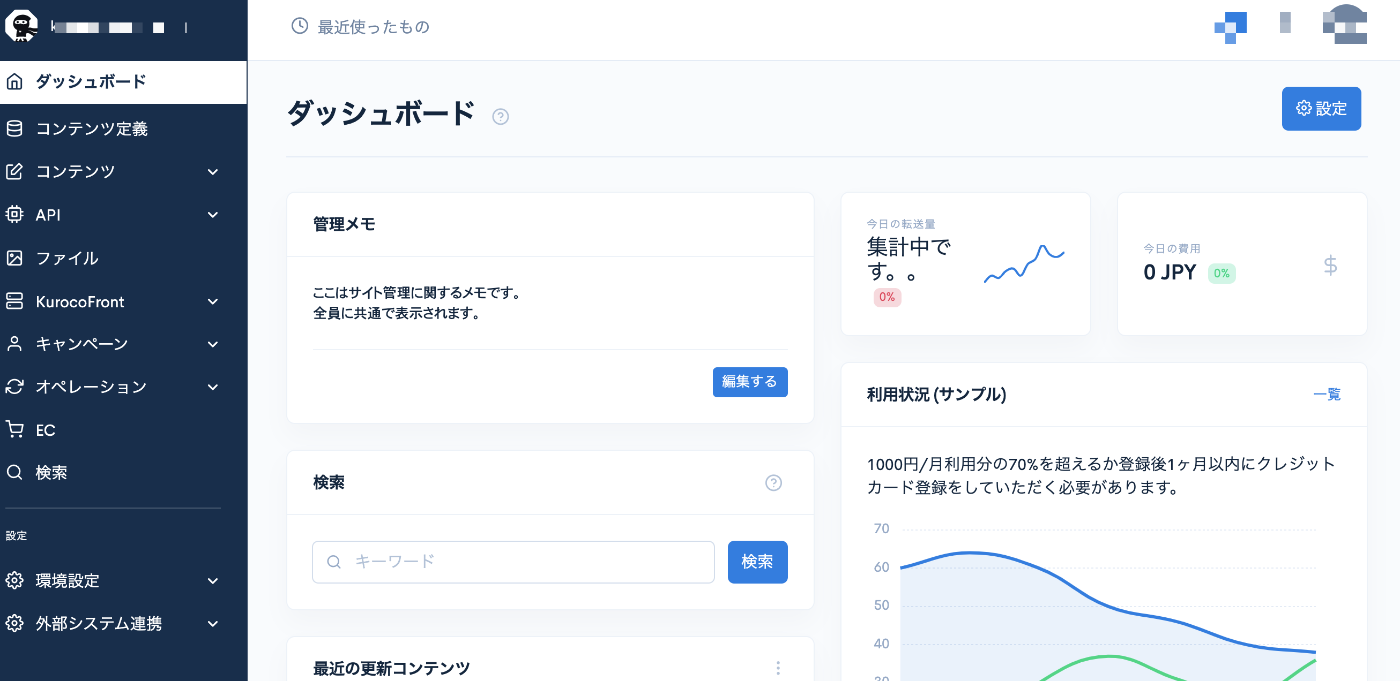Open the user avatar in top right

(x=1344, y=25)
